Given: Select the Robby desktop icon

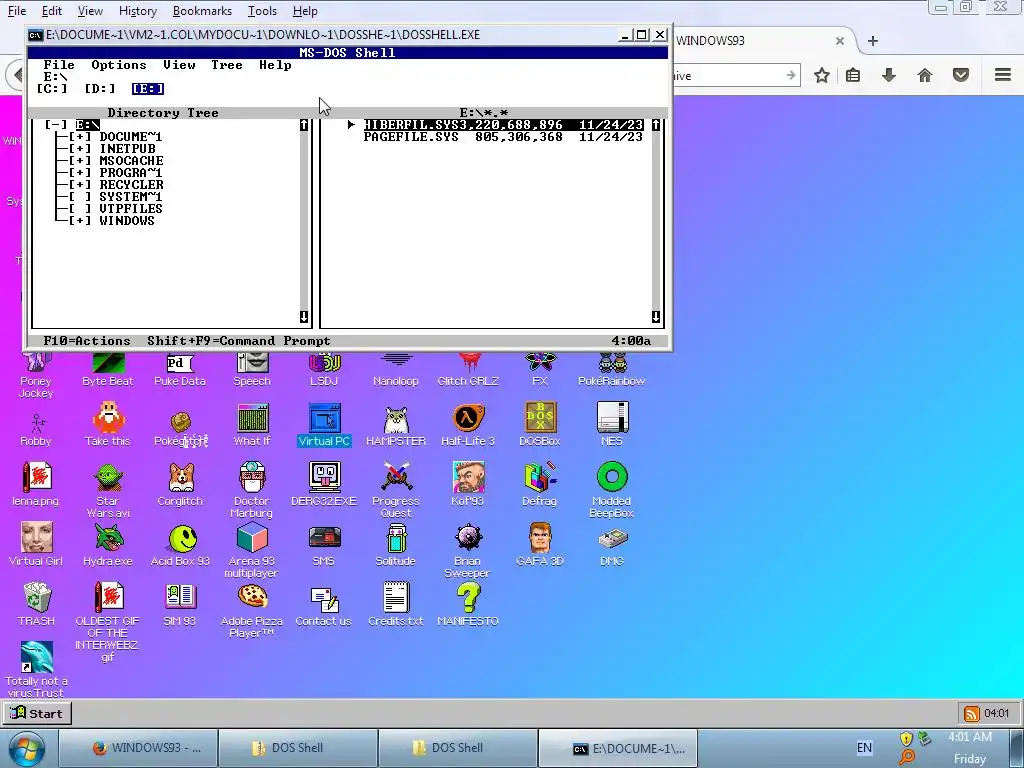Looking at the screenshot, I should click(x=36, y=428).
